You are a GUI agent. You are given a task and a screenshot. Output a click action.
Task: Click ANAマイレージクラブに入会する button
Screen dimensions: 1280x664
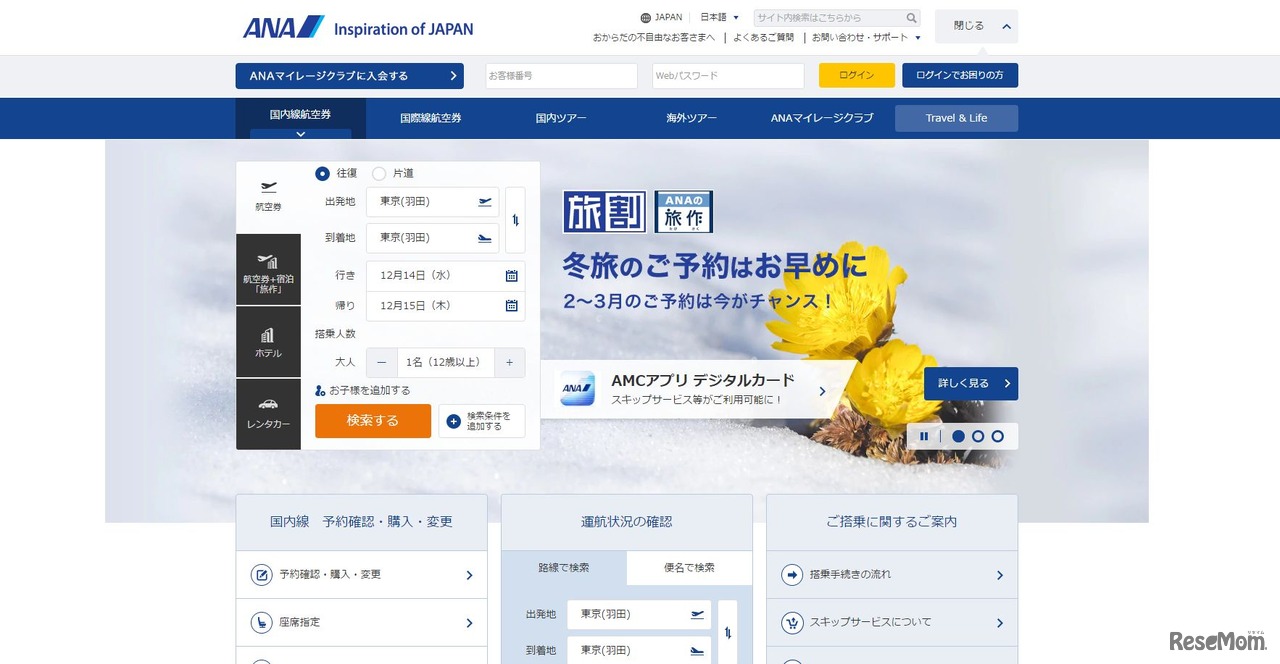pyautogui.click(x=350, y=76)
